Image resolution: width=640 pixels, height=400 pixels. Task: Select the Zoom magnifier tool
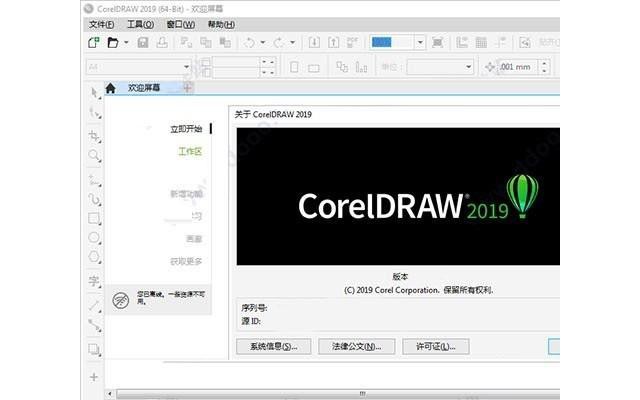pyautogui.click(x=95, y=156)
